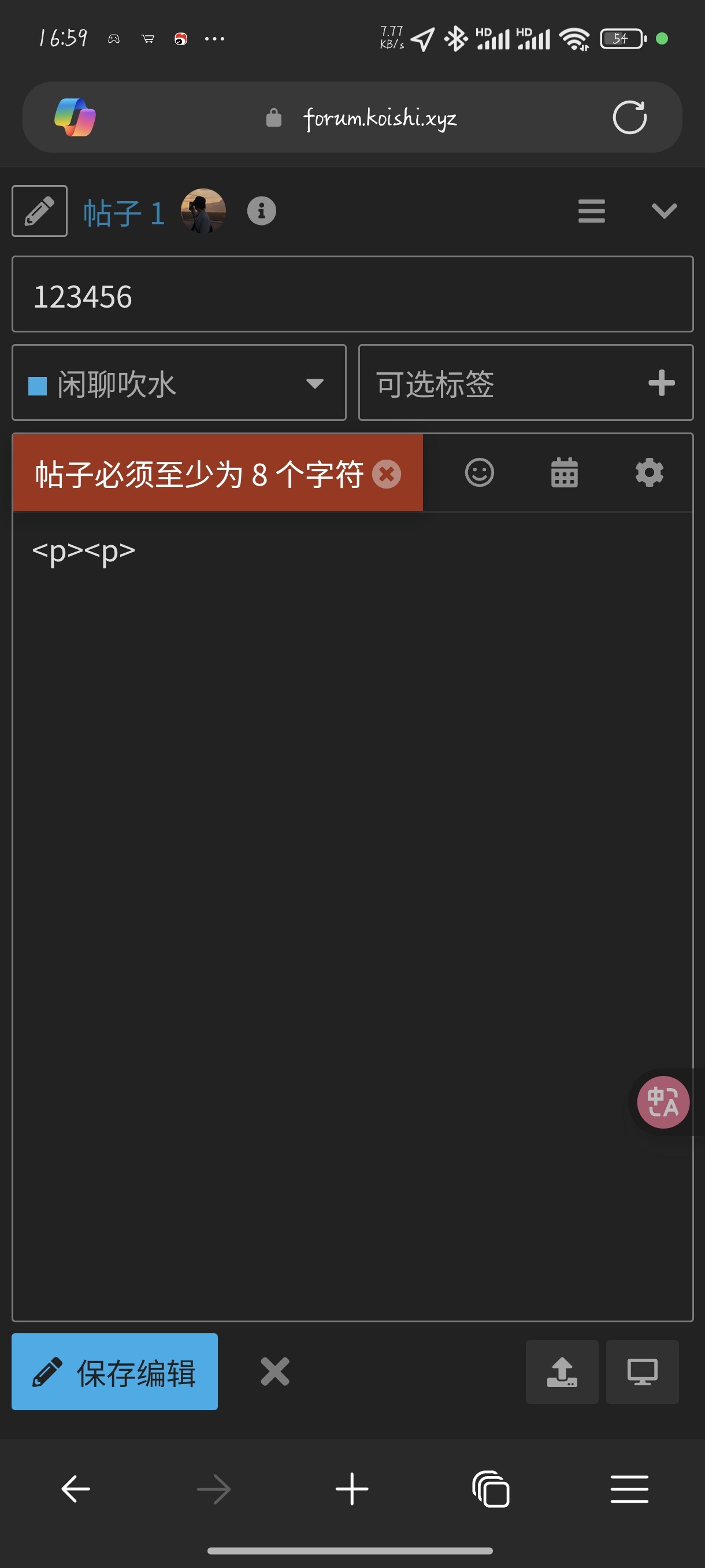705x1568 pixels.
Task: Discard edit with the X button
Action: pyautogui.click(x=275, y=1371)
